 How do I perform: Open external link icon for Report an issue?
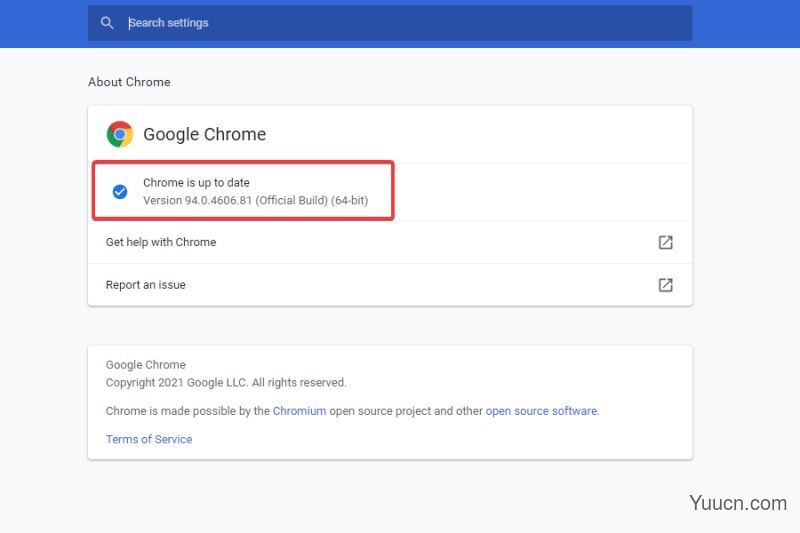665,285
